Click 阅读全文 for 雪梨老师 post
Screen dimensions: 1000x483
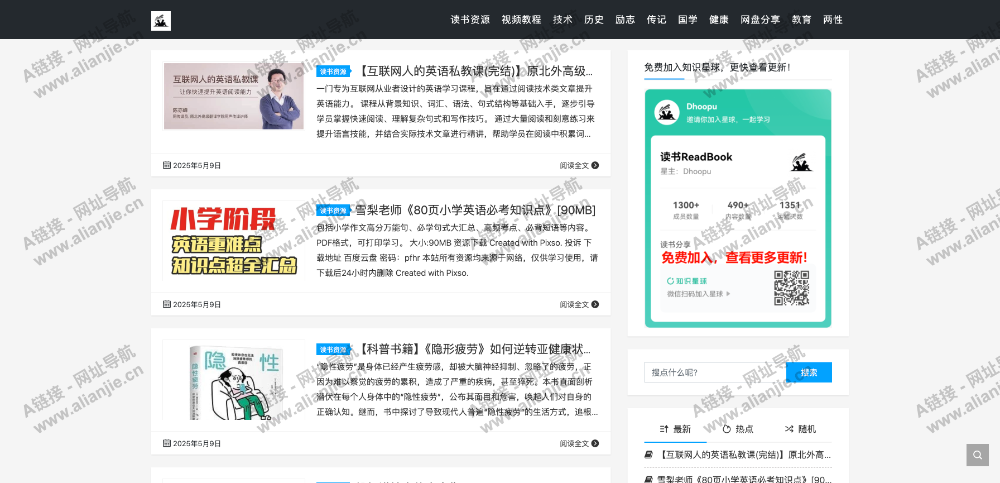pos(579,304)
